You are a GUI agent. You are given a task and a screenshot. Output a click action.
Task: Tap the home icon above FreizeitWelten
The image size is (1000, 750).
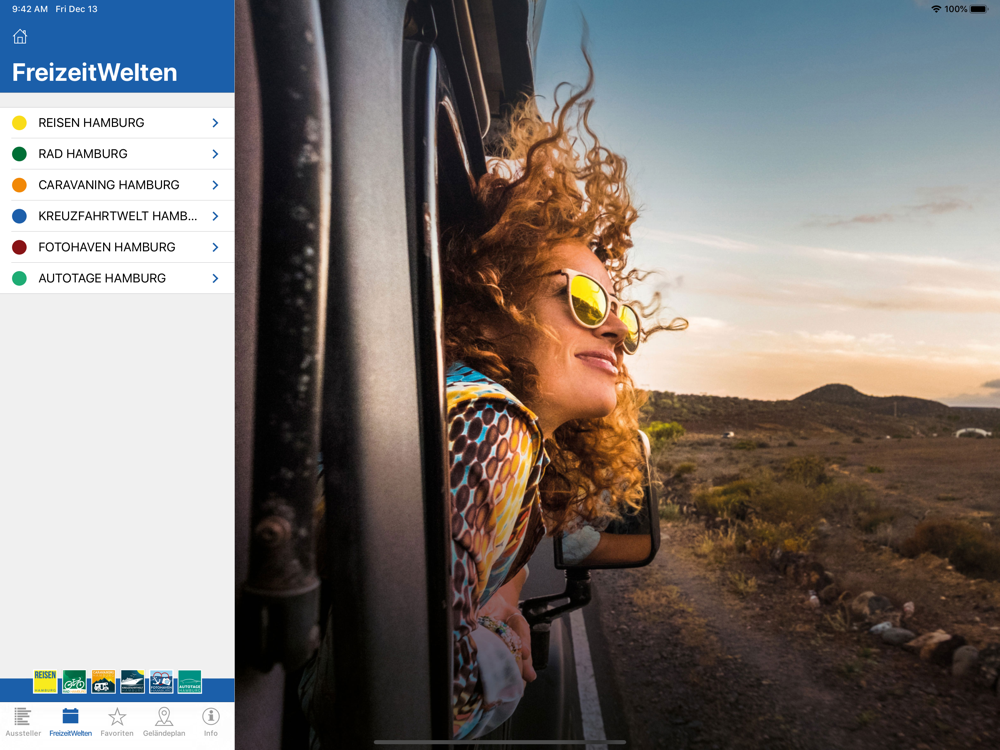tap(20, 37)
